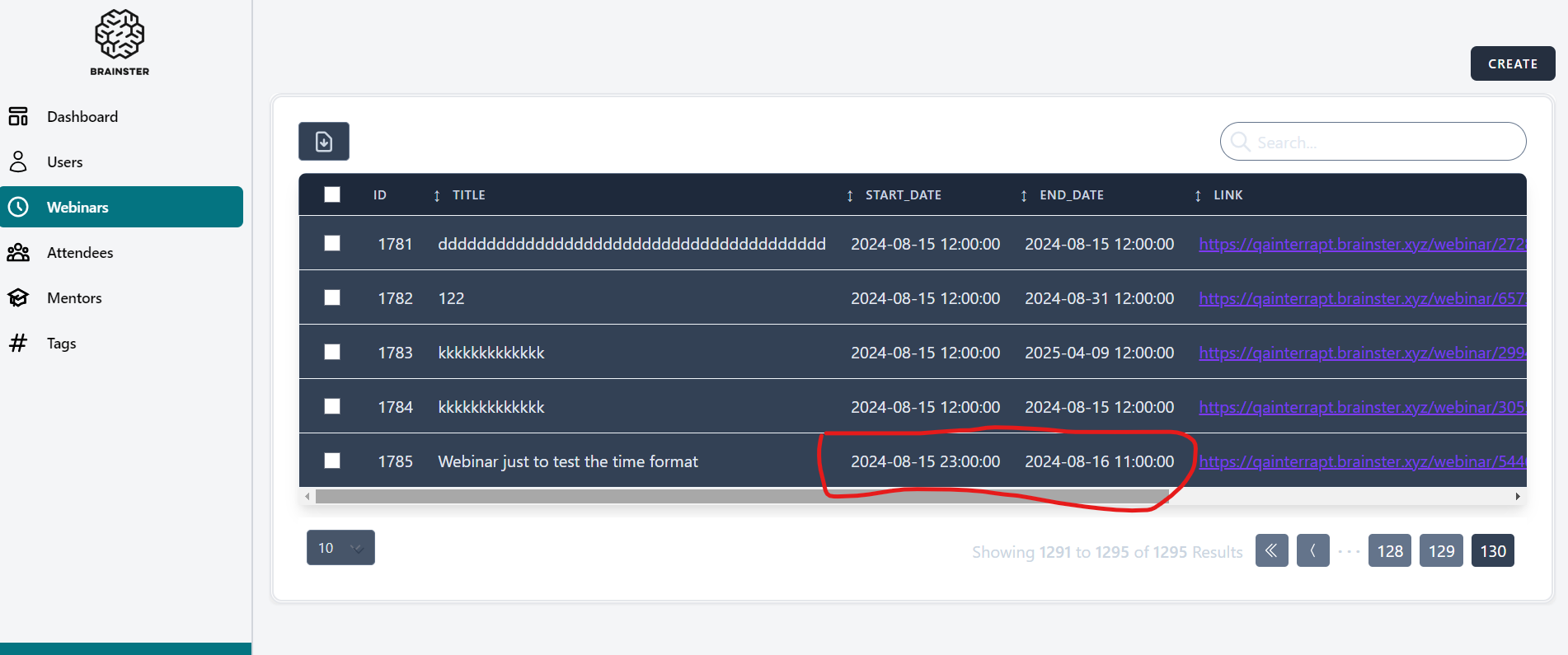Toggle the select-all checkbox in table header

[332, 194]
